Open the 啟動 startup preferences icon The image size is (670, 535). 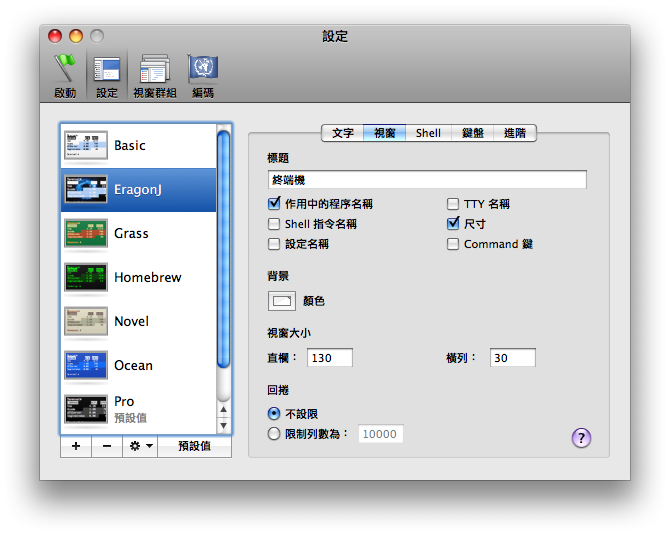click(x=65, y=75)
